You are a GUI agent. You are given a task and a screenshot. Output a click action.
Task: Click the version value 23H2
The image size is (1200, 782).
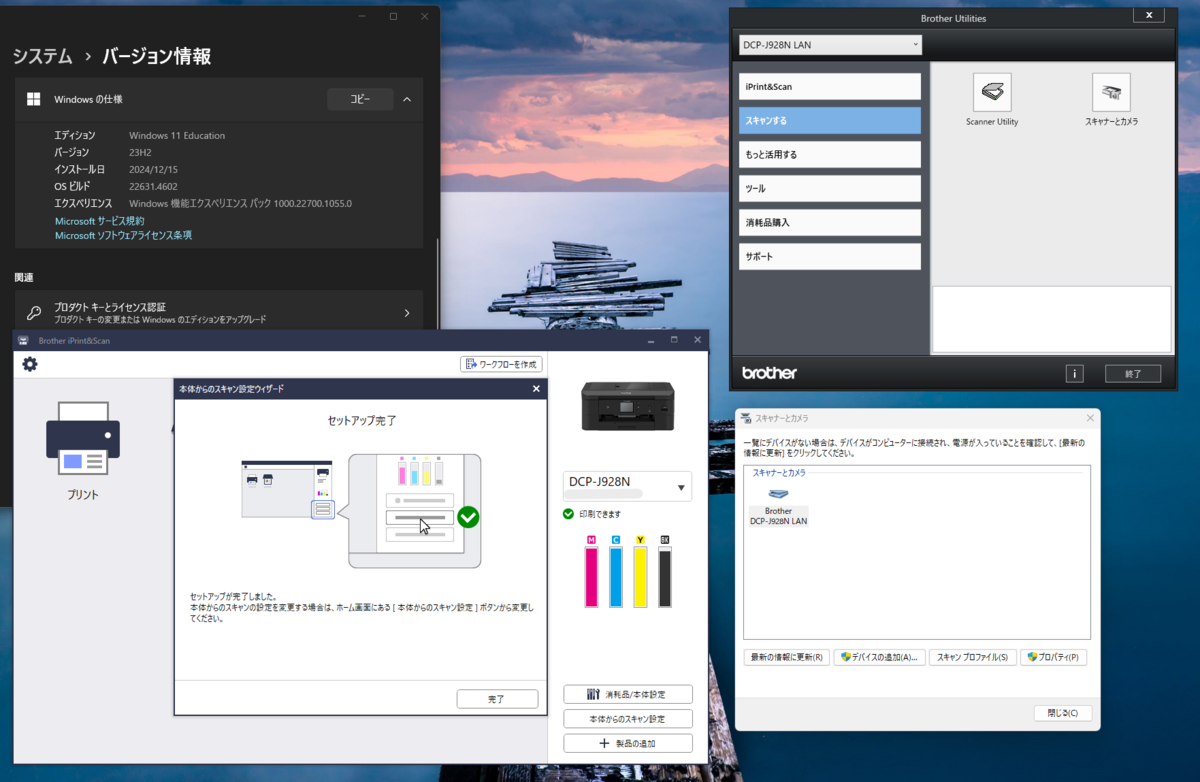[141, 152]
